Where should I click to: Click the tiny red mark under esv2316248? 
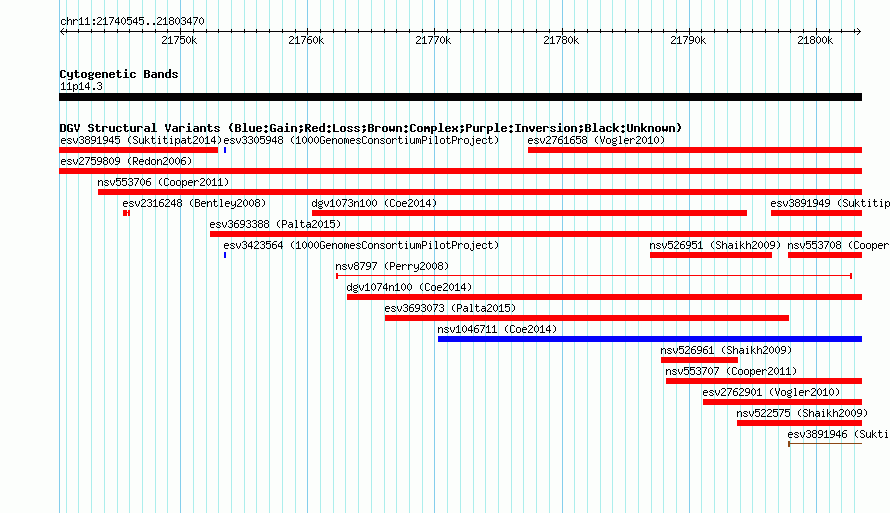[127, 213]
